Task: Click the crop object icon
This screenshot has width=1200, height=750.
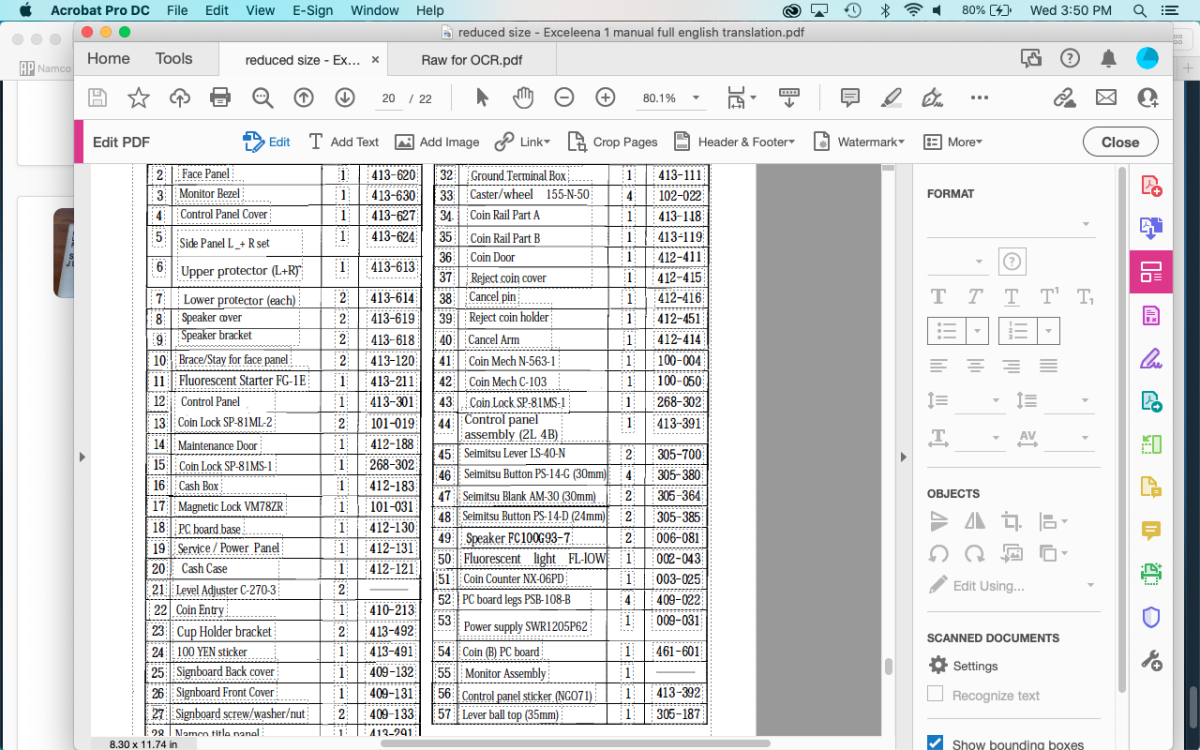Action: (x=1011, y=521)
